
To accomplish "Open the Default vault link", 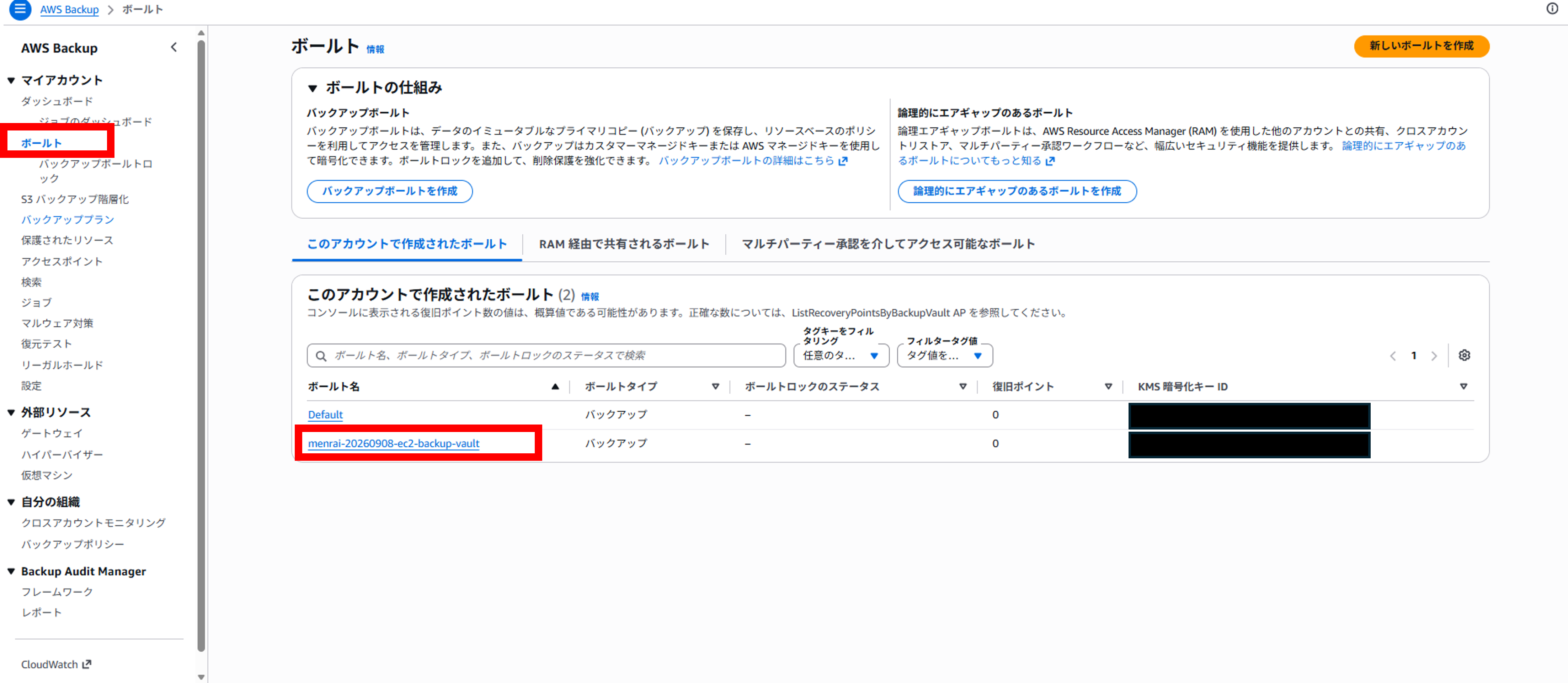I will tap(326, 415).
